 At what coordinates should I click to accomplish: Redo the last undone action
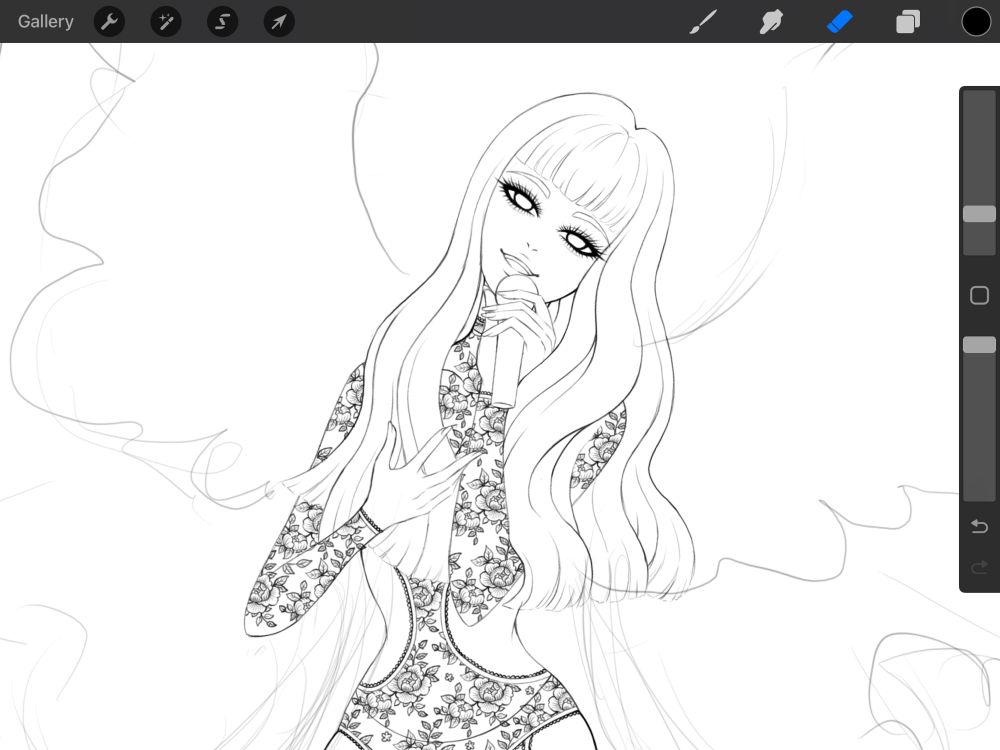[x=979, y=567]
